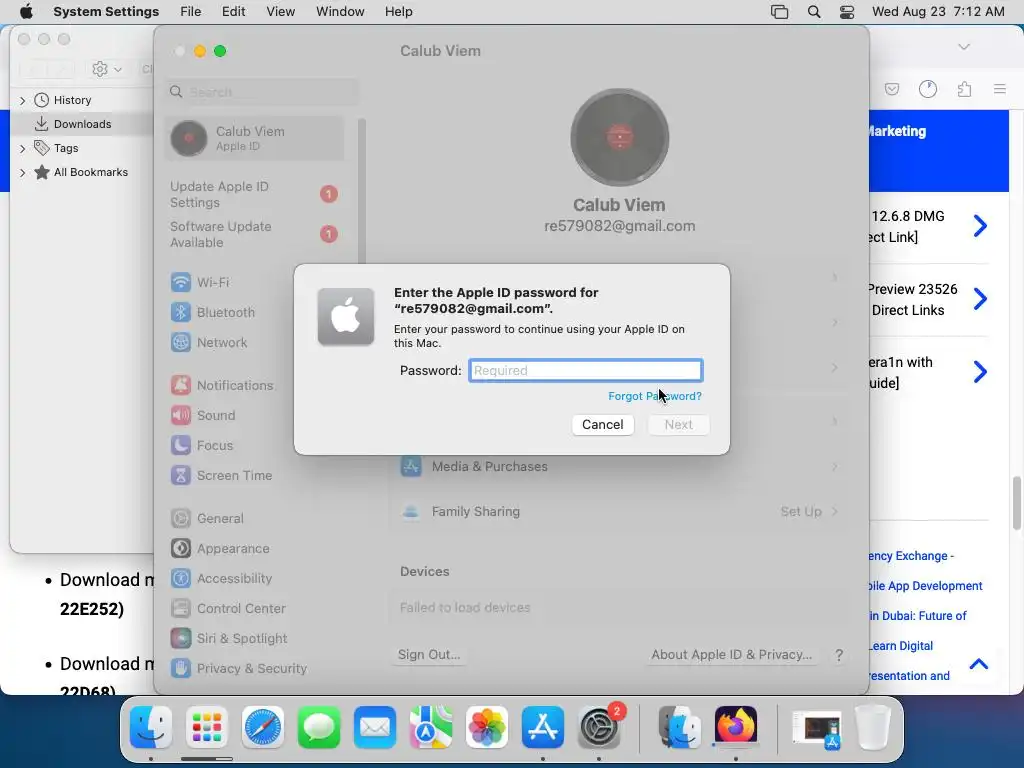Viewport: 1024px width, 768px height.
Task: Open Messages app in Dock
Action: tap(319, 727)
